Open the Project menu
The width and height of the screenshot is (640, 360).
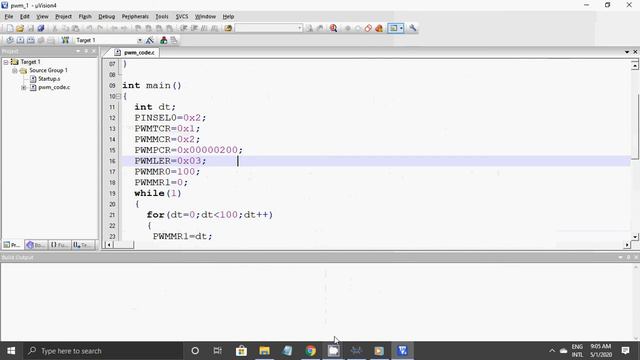[63, 16]
